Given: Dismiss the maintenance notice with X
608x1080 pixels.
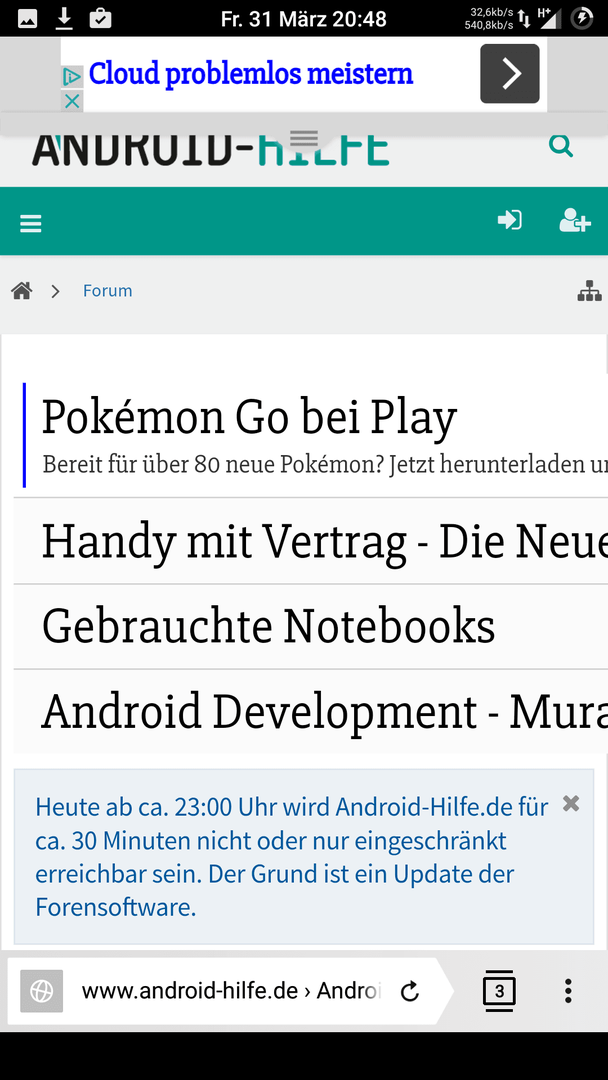Looking at the screenshot, I should pos(571,803).
